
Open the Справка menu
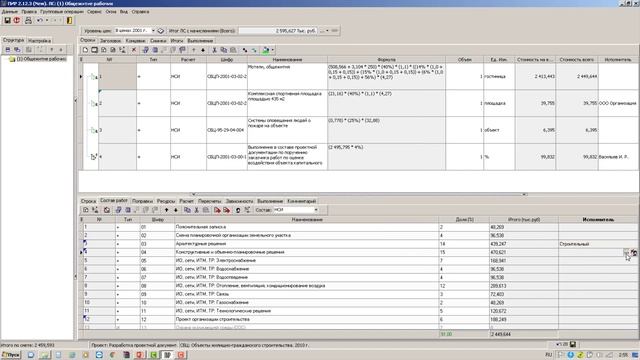(140, 12)
